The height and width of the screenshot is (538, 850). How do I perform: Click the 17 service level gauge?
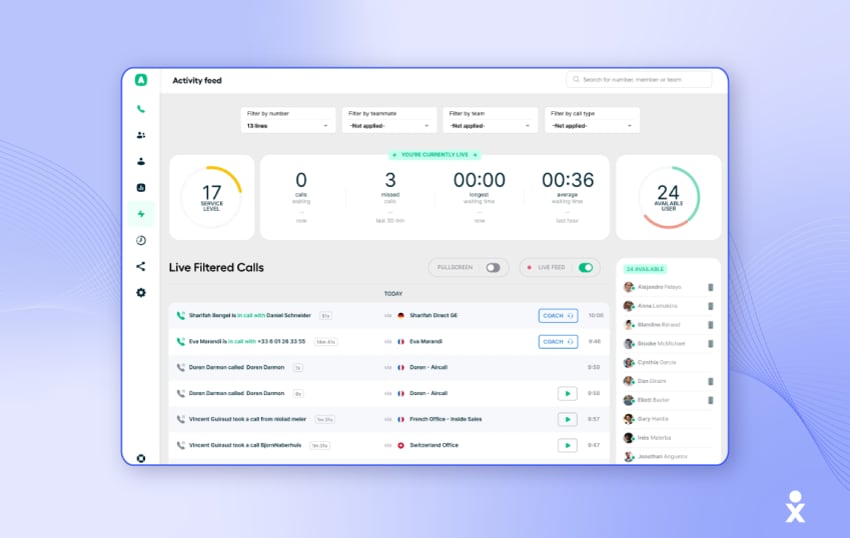tap(211, 197)
